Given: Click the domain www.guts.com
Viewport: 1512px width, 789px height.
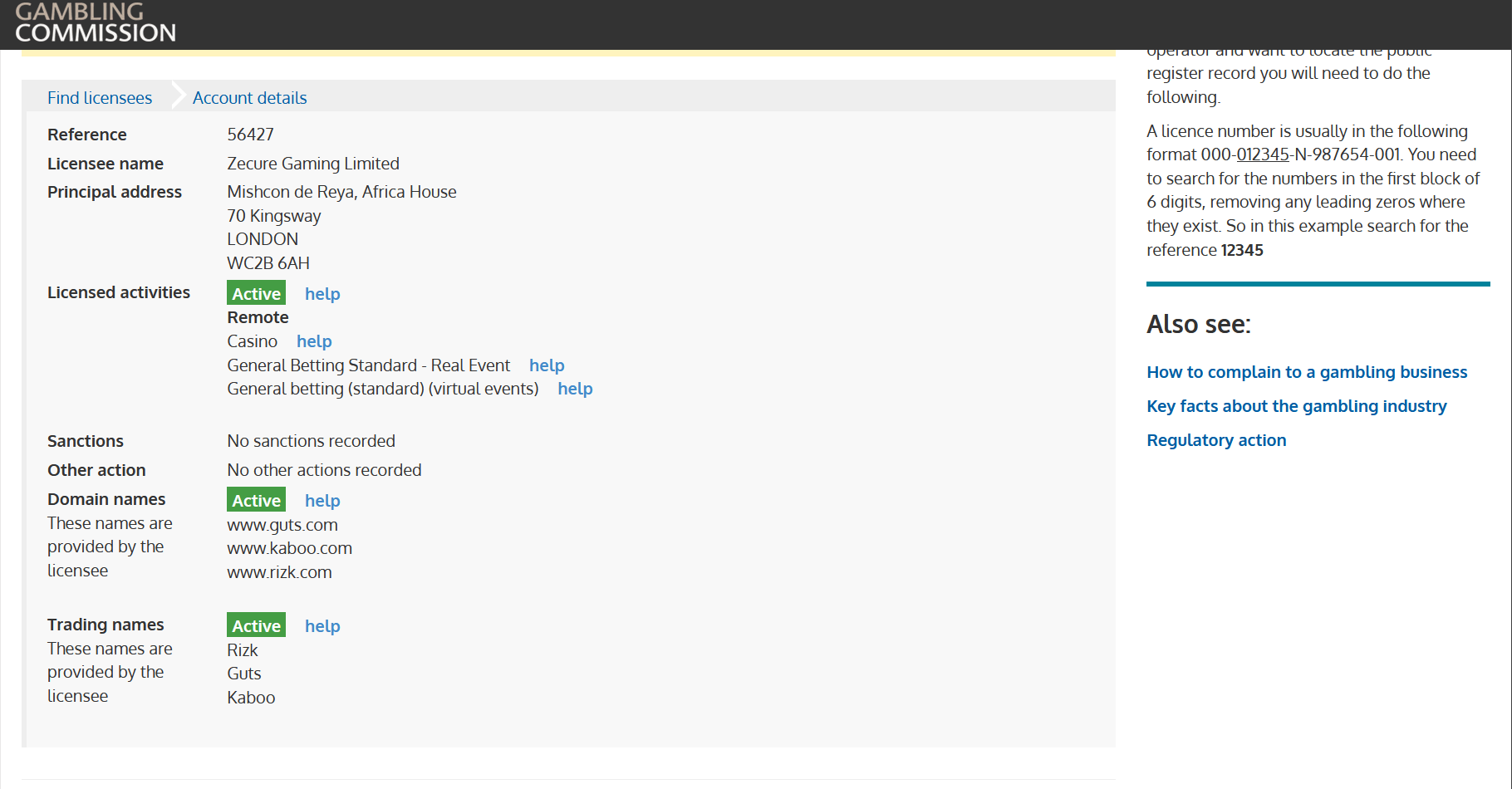Looking at the screenshot, I should pos(282,525).
